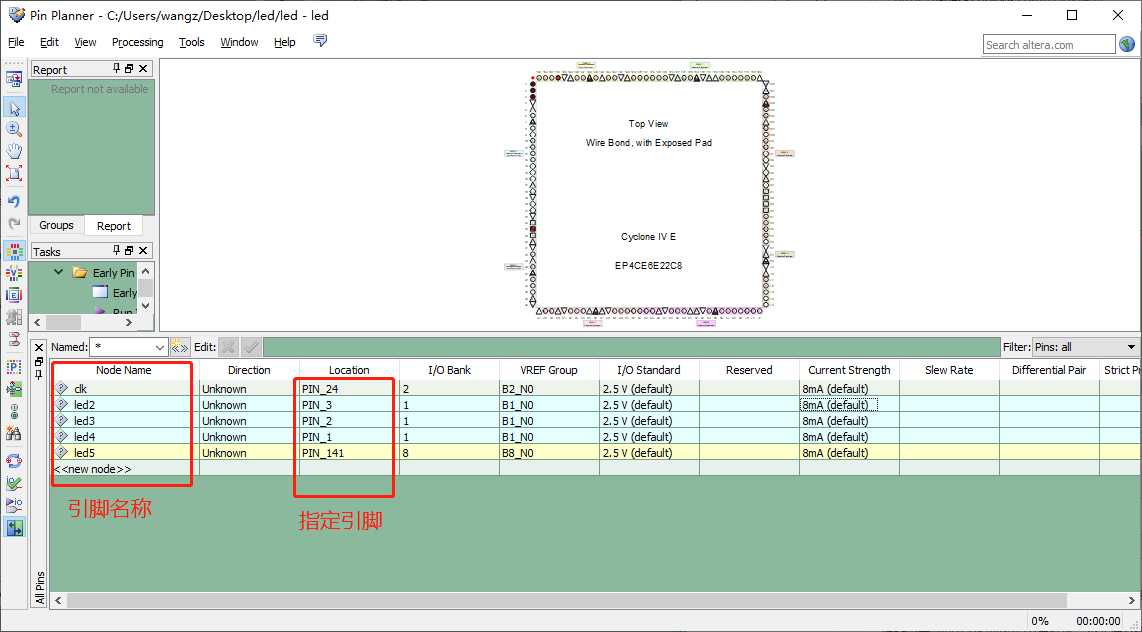Click the I/O Bank column header
Viewport: 1142px width, 632px height.
click(449, 370)
